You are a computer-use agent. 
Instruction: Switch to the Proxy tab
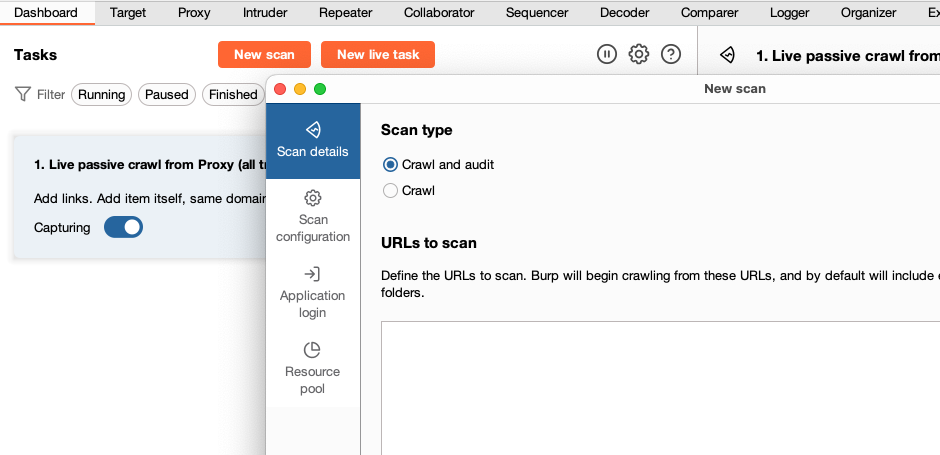pyautogui.click(x=194, y=13)
